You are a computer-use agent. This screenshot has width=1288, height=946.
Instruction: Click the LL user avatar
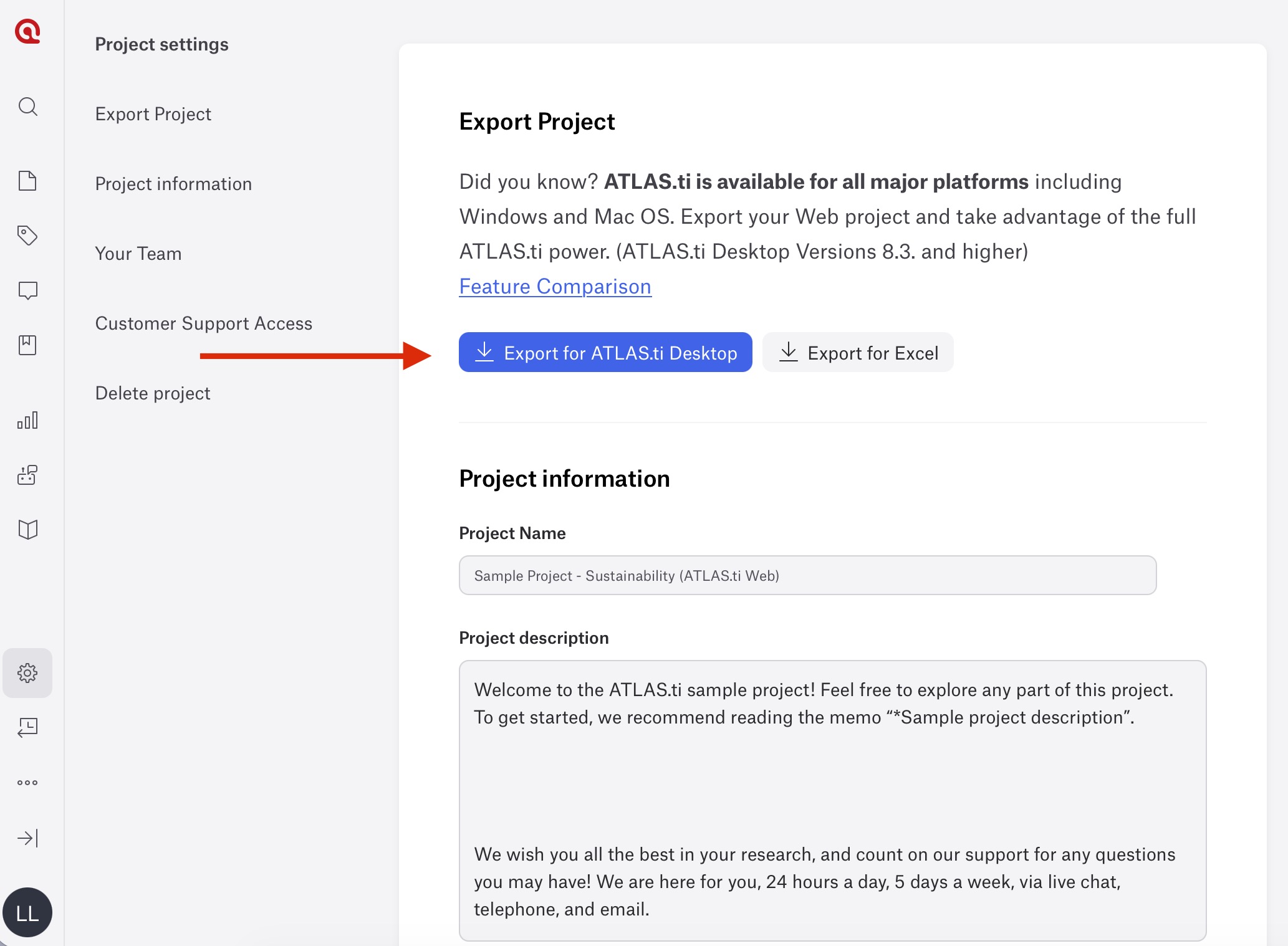click(27, 912)
